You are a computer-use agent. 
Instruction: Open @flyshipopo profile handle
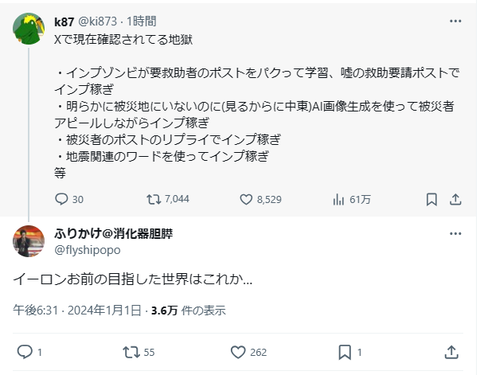(87, 250)
